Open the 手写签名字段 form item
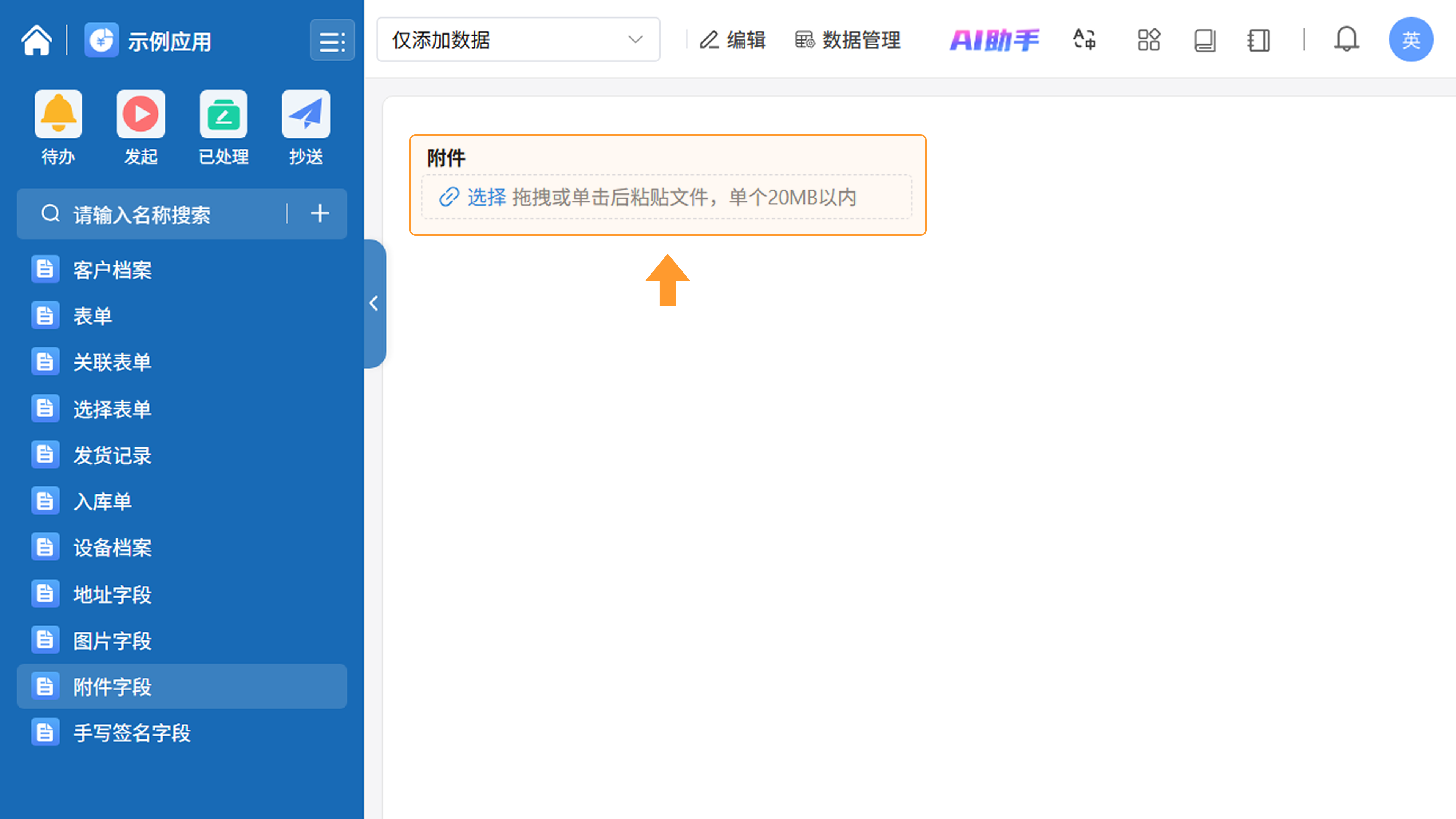This screenshot has height=819, width=1456. tap(132, 733)
